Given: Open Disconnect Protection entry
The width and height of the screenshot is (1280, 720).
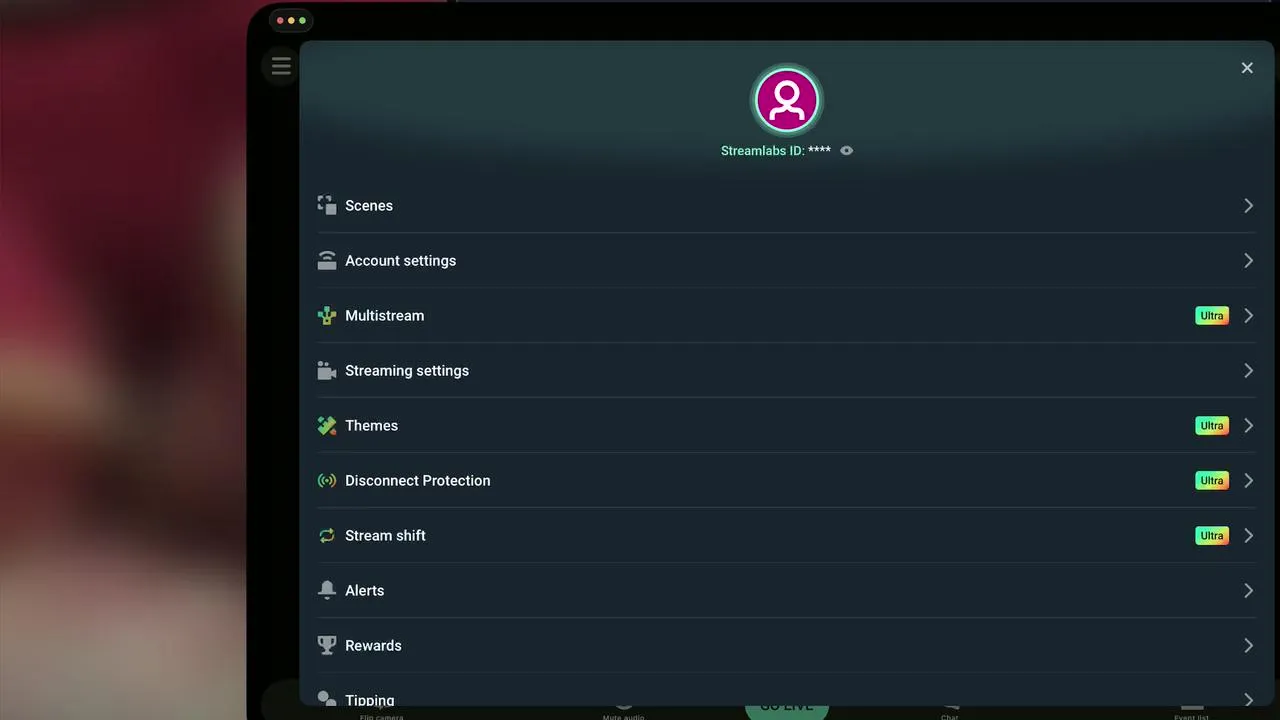Looking at the screenshot, I should [x=786, y=480].
